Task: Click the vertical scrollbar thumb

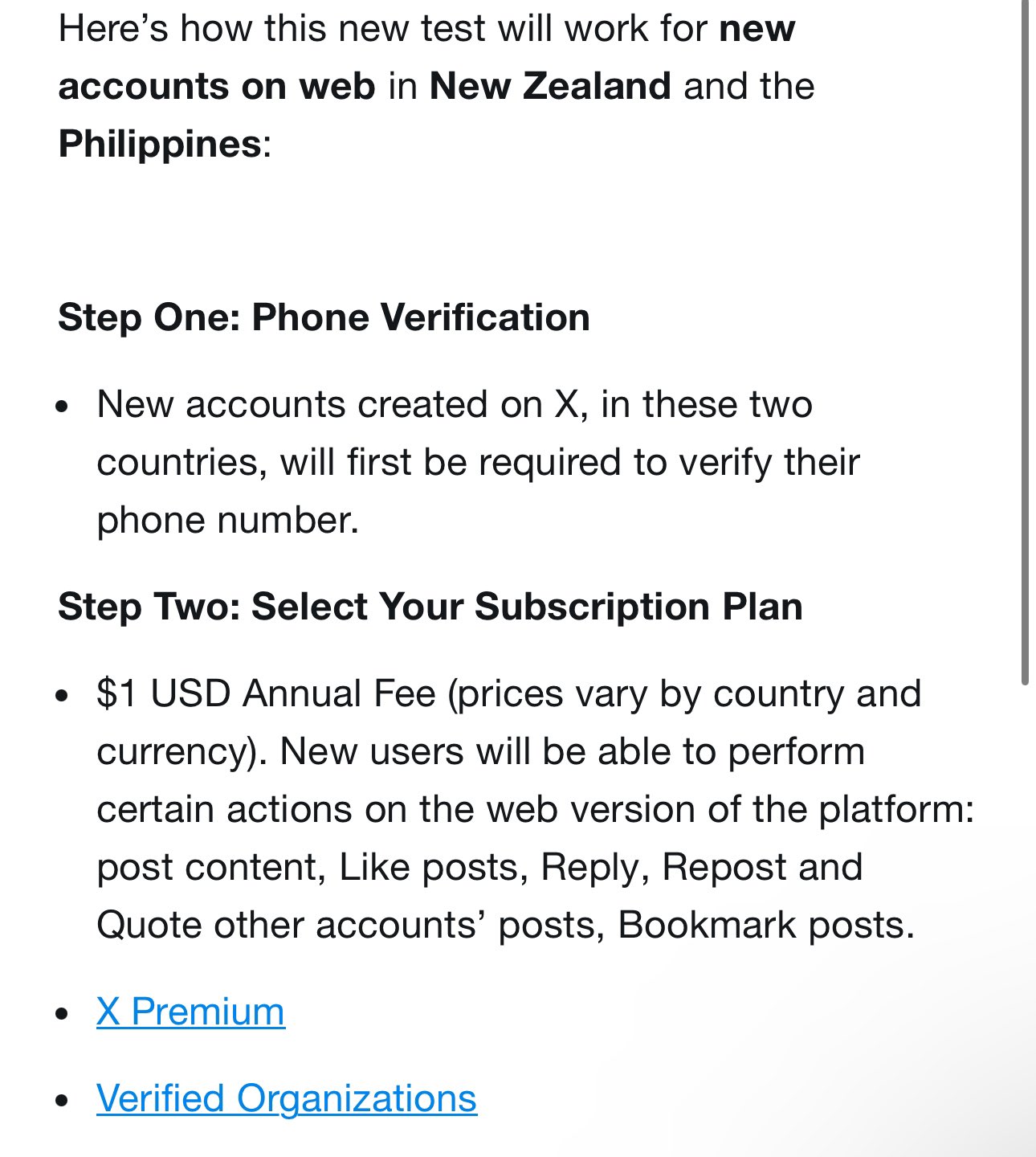Action: click(x=1025, y=341)
